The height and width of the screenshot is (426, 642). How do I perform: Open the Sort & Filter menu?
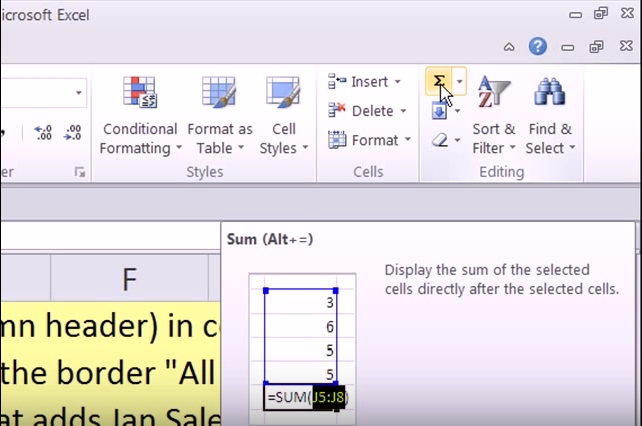pyautogui.click(x=494, y=115)
